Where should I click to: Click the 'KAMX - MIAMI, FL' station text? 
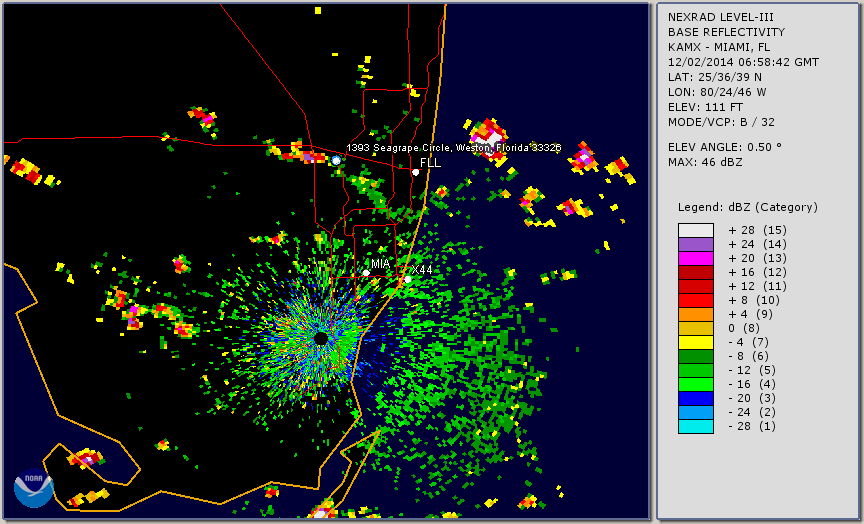tap(719, 47)
